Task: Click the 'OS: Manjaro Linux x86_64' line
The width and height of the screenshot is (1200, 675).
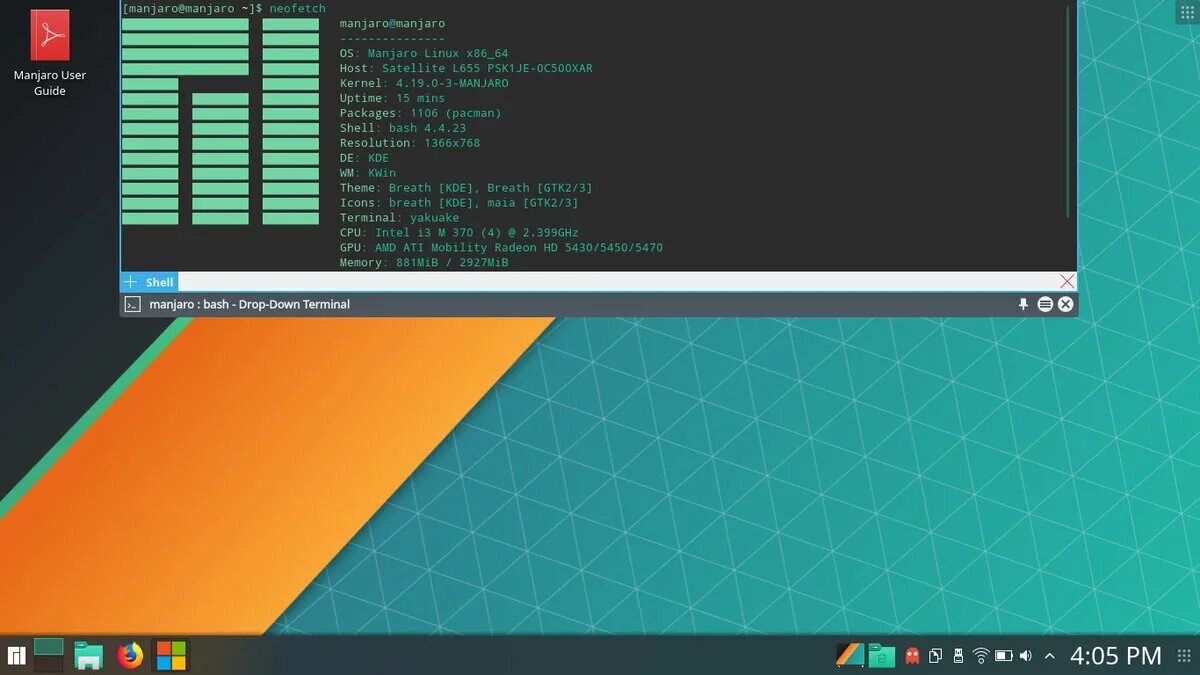Action: 424,53
